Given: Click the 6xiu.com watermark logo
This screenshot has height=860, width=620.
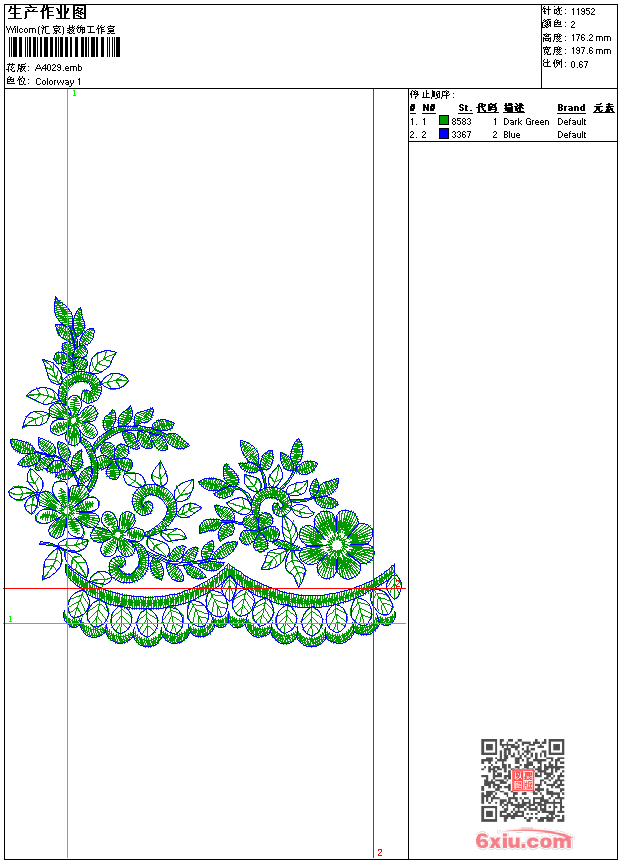Looking at the screenshot, I should click(523, 841).
